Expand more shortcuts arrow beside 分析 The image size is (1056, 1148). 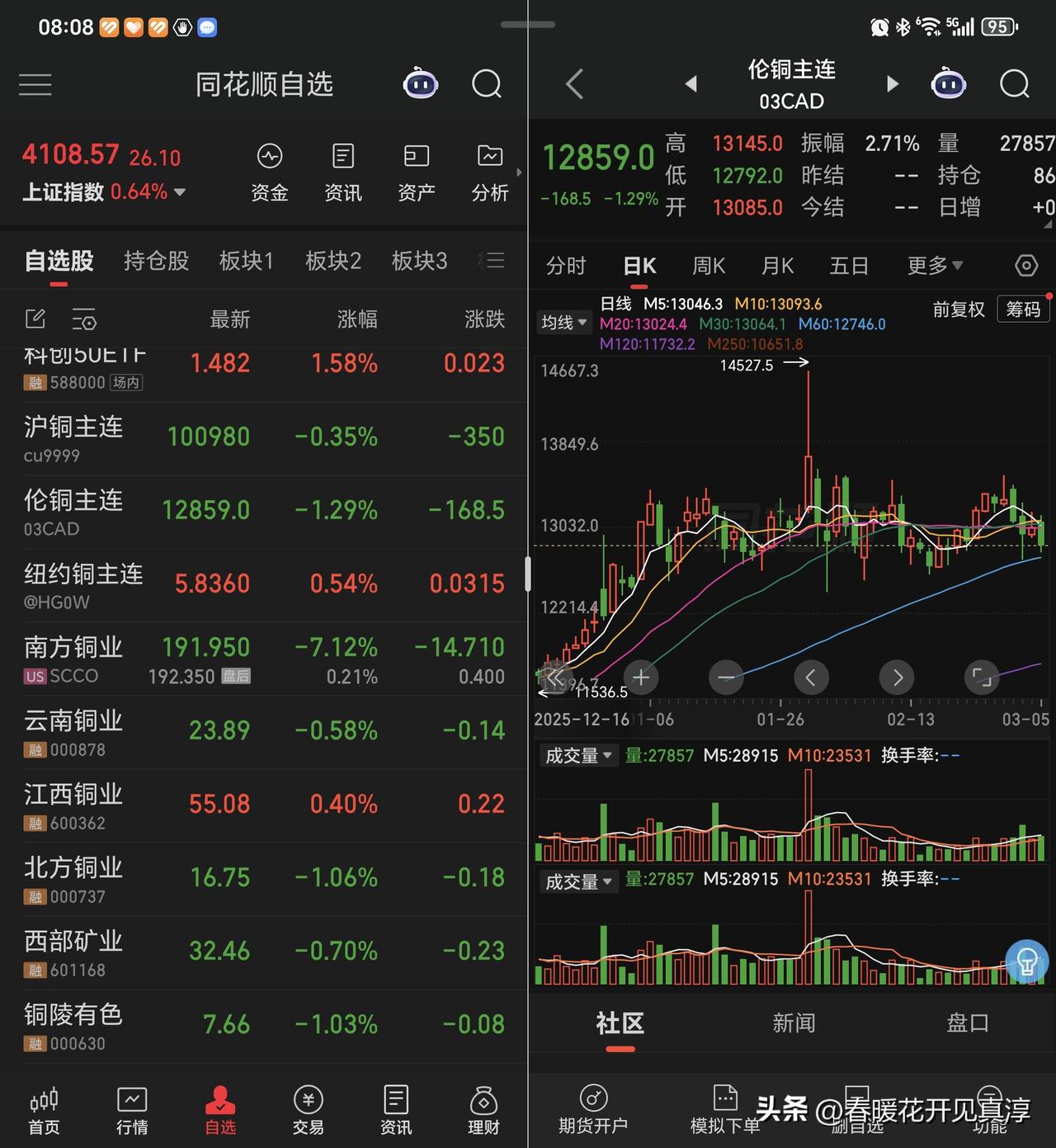coord(519,172)
